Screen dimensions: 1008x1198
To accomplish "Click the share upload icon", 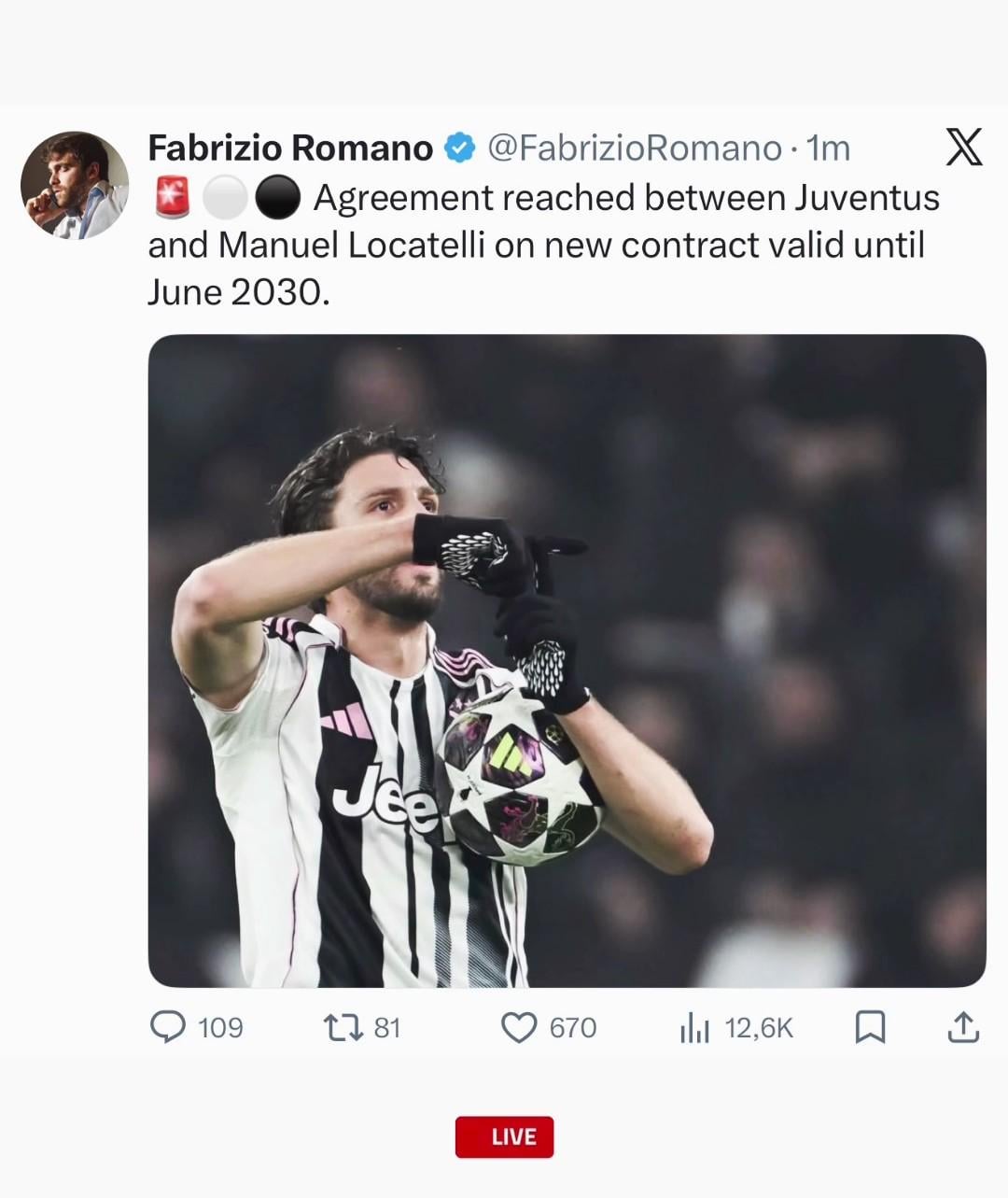I will click(963, 1028).
